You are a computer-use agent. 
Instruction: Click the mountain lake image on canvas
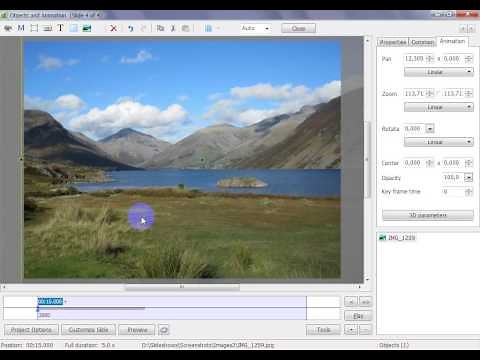click(x=182, y=159)
